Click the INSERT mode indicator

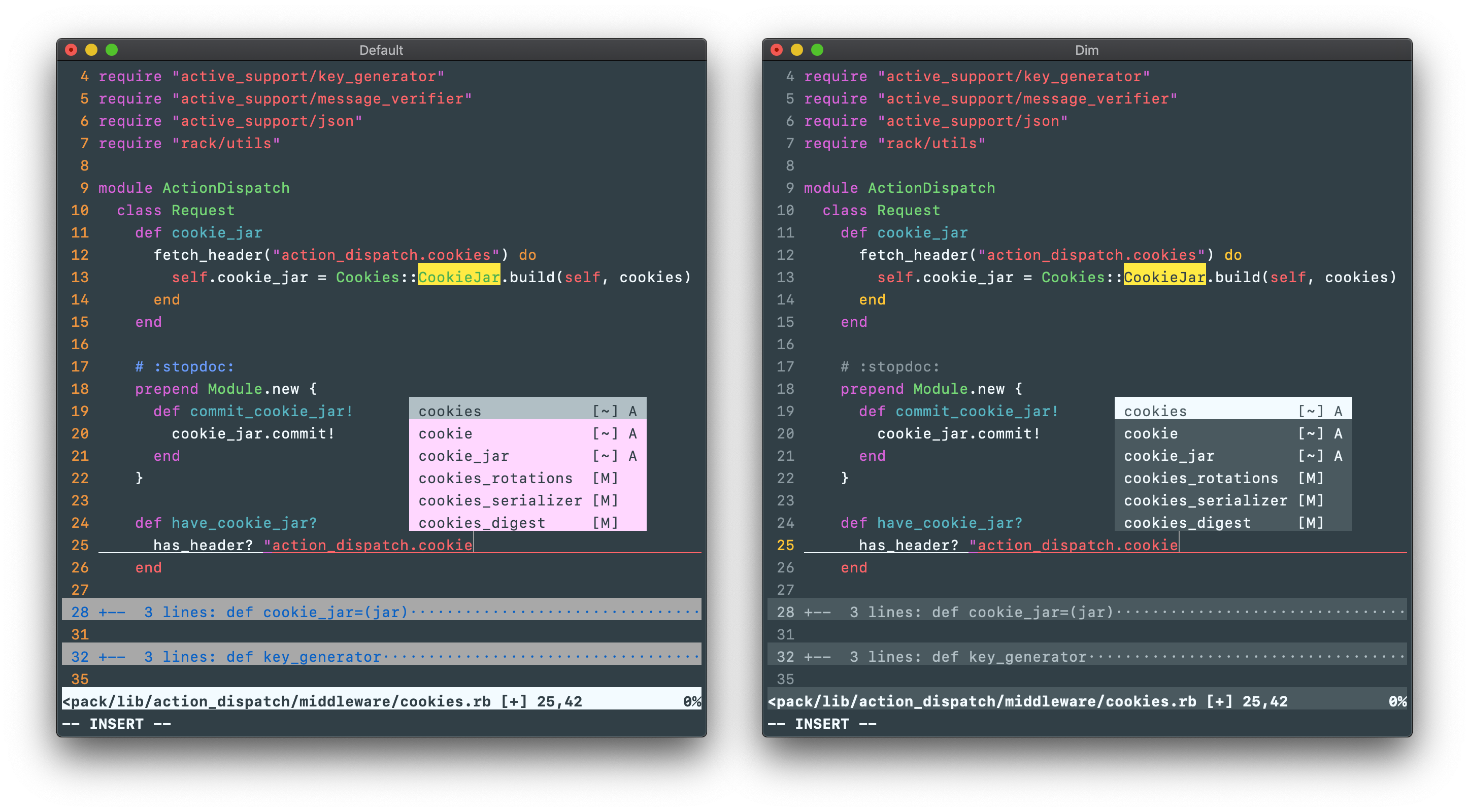click(x=116, y=723)
